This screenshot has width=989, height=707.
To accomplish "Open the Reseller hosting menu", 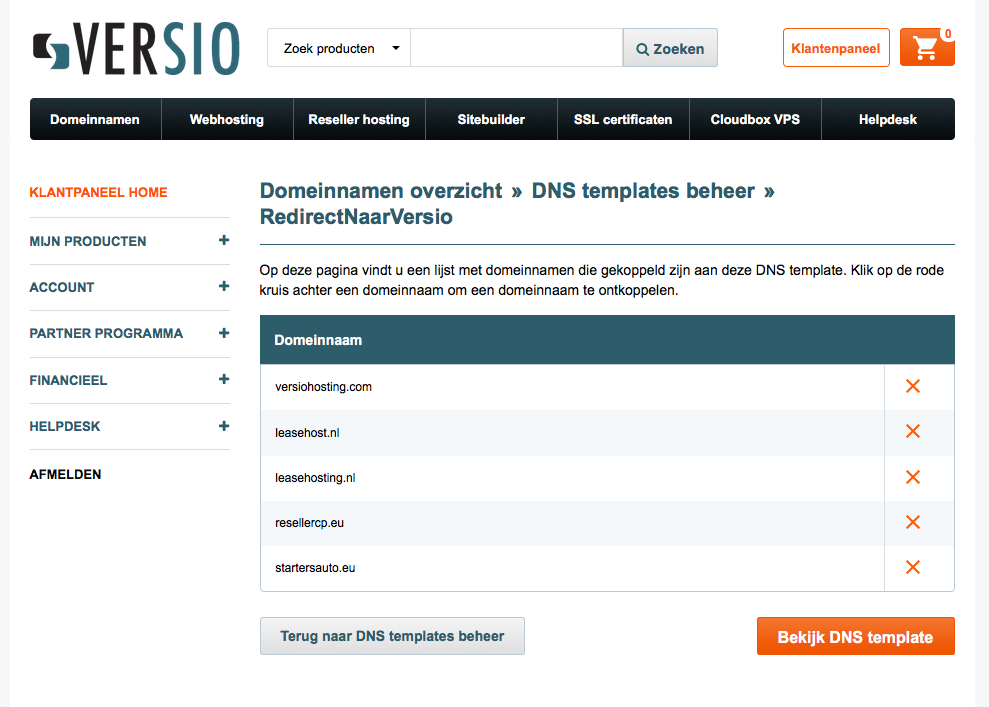I will click(x=359, y=119).
